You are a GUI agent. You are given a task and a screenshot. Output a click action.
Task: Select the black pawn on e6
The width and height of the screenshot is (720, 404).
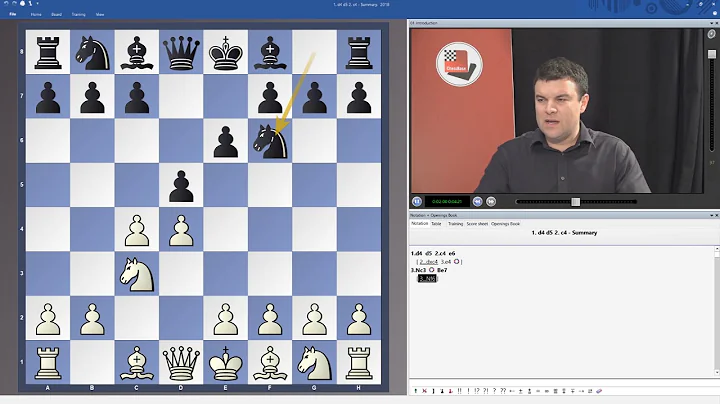pyautogui.click(x=225, y=140)
